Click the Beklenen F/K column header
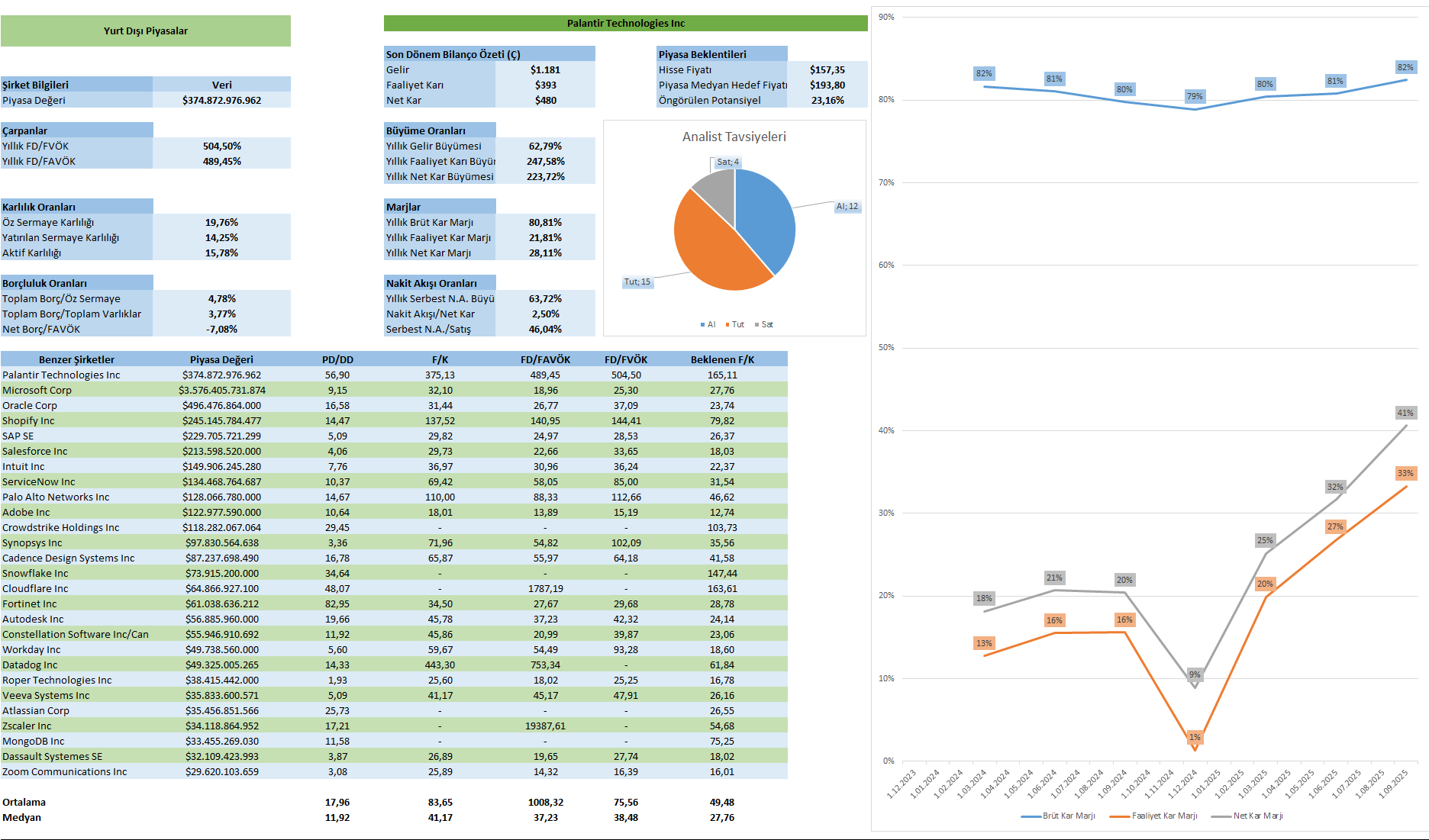 click(722, 359)
